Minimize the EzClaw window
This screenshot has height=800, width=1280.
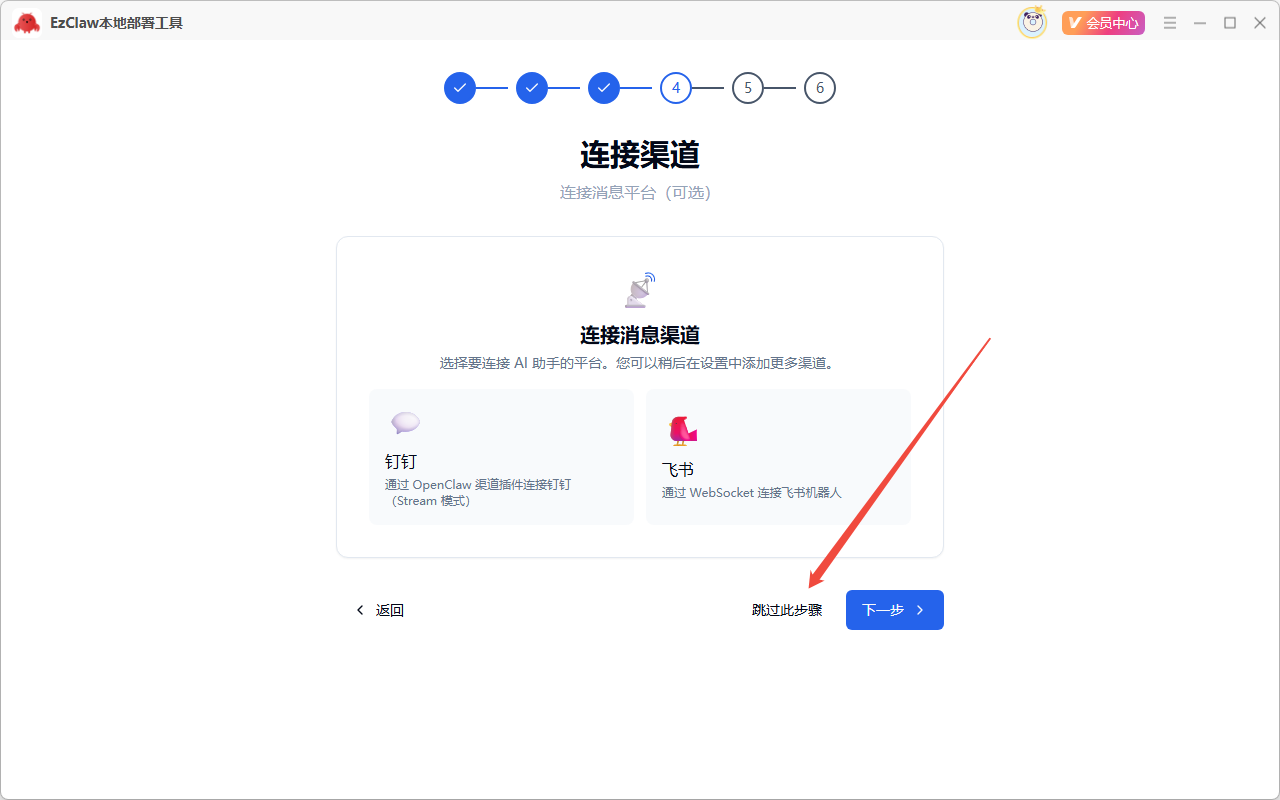[1200, 22]
